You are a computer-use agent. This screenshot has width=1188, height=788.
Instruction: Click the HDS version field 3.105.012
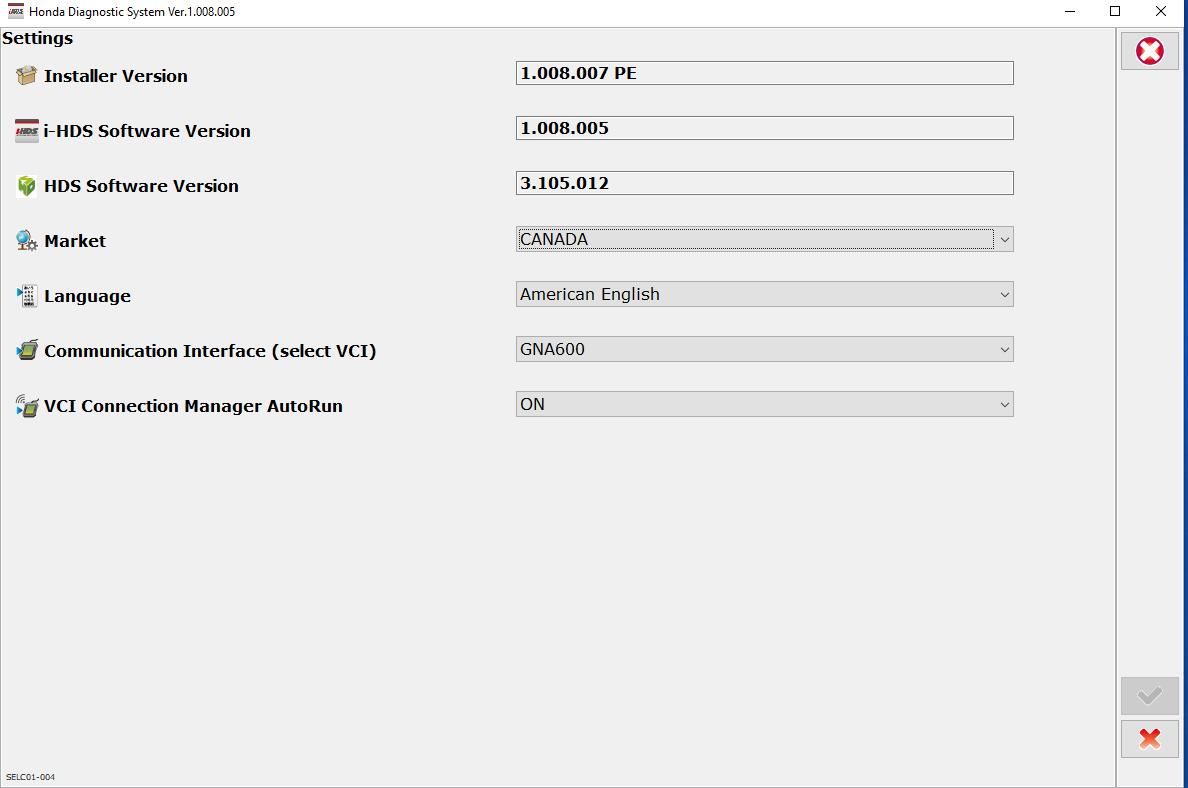click(x=764, y=183)
